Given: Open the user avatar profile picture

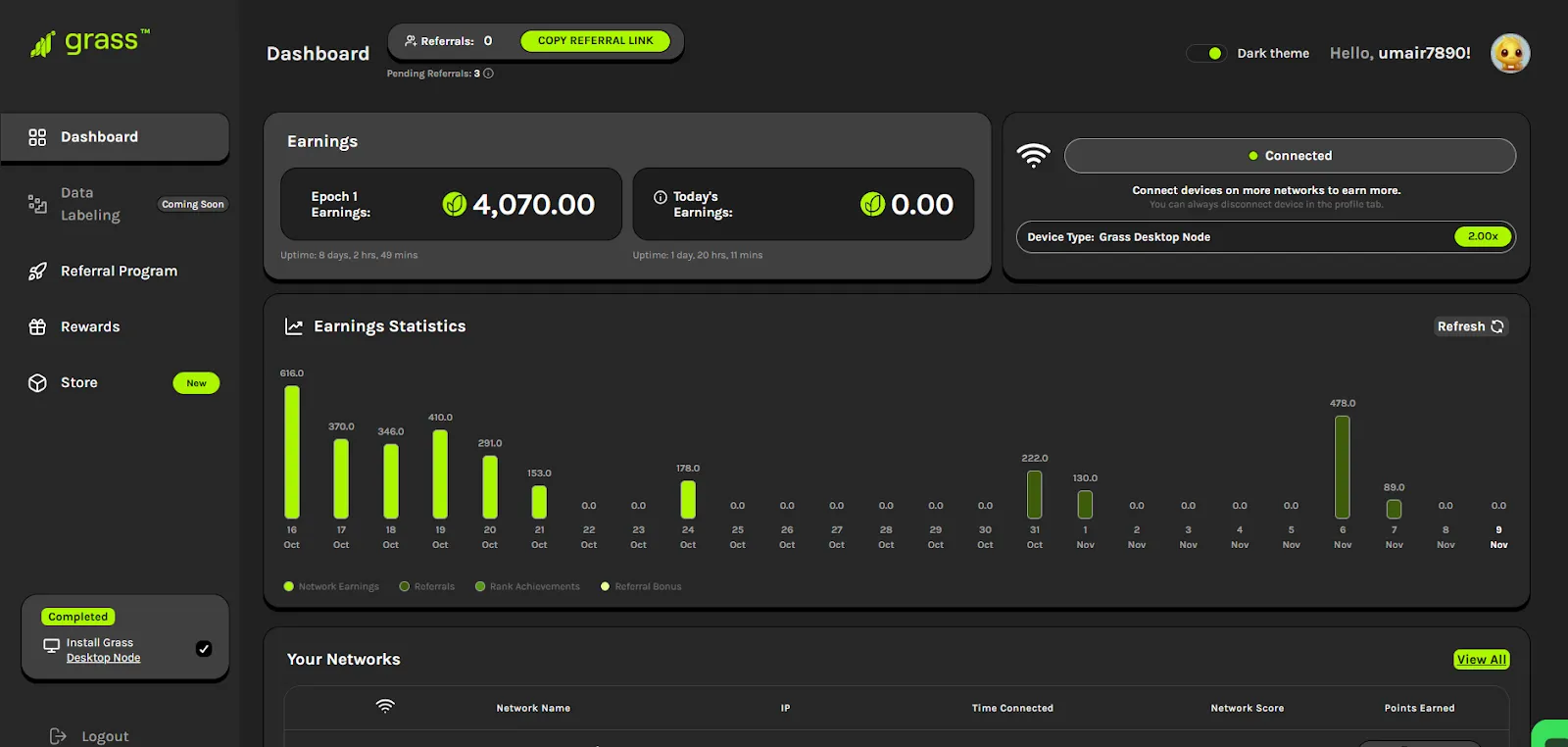Looking at the screenshot, I should [1510, 53].
